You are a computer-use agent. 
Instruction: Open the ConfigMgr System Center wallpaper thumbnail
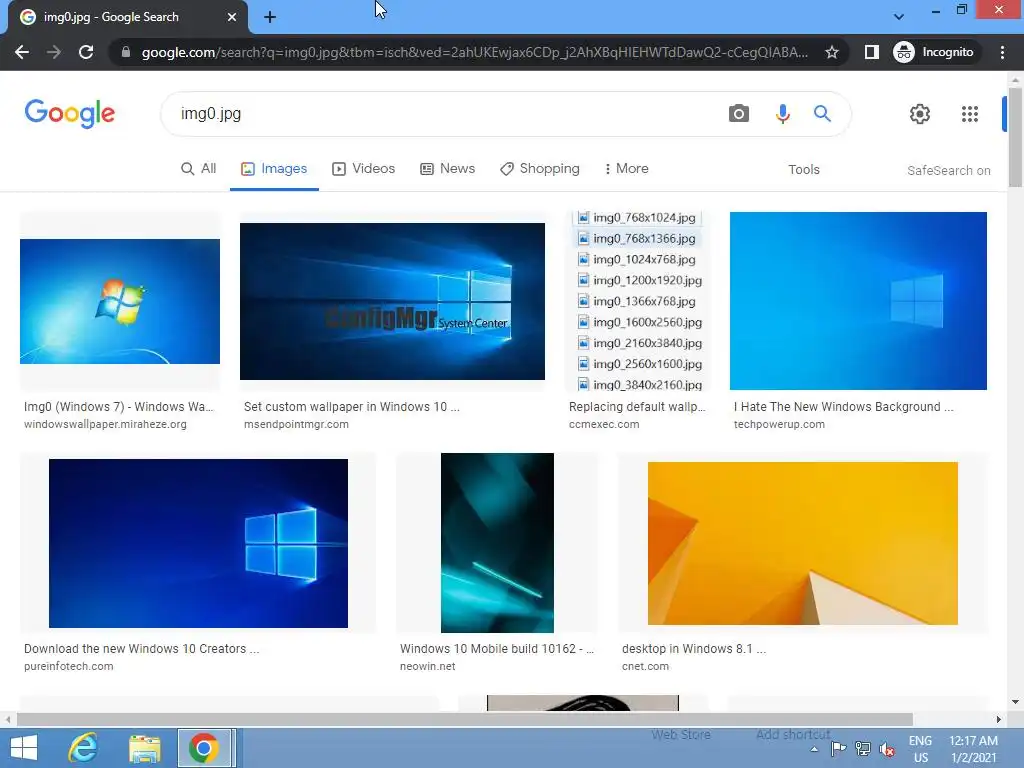click(392, 301)
